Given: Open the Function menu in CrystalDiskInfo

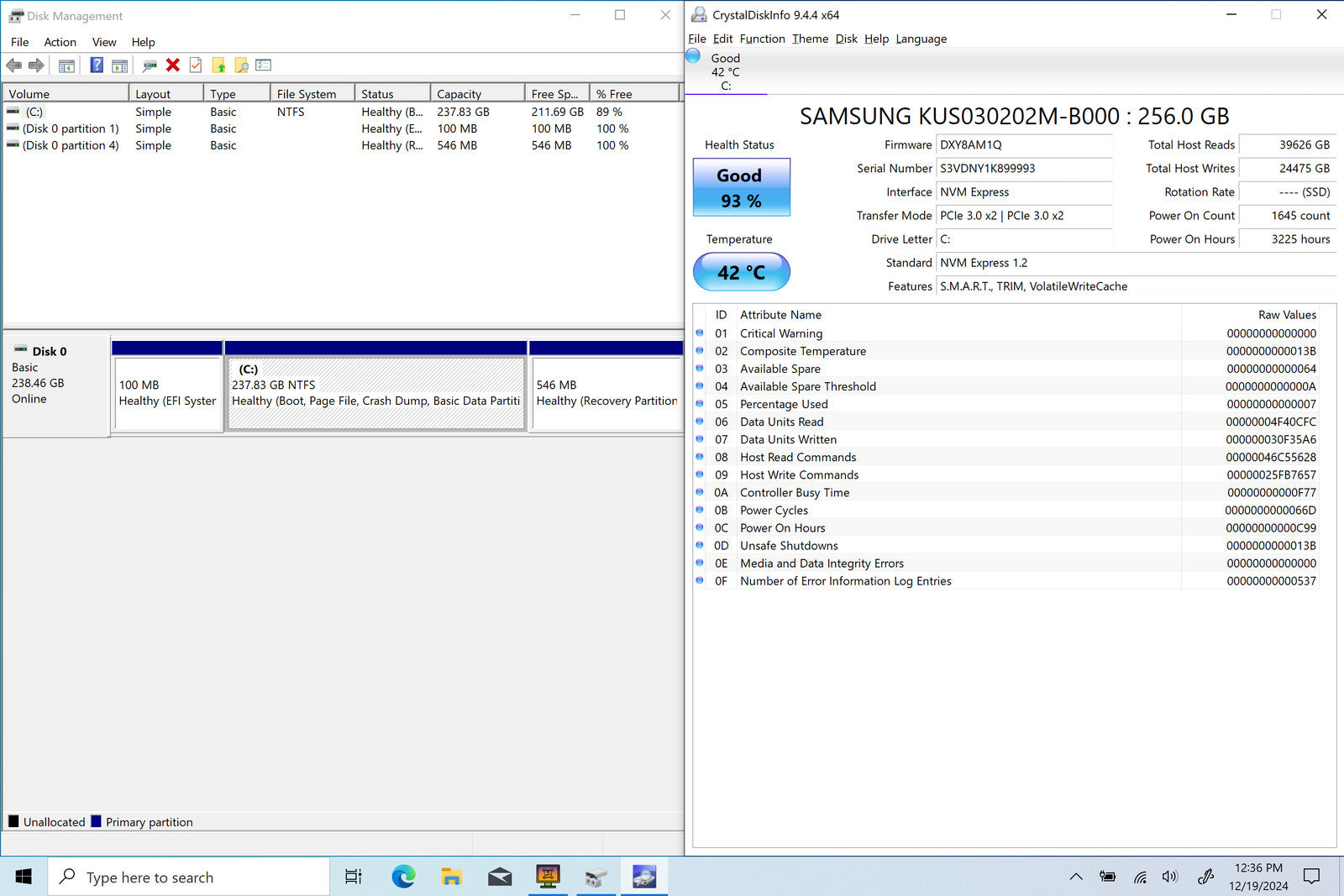Looking at the screenshot, I should (x=762, y=39).
